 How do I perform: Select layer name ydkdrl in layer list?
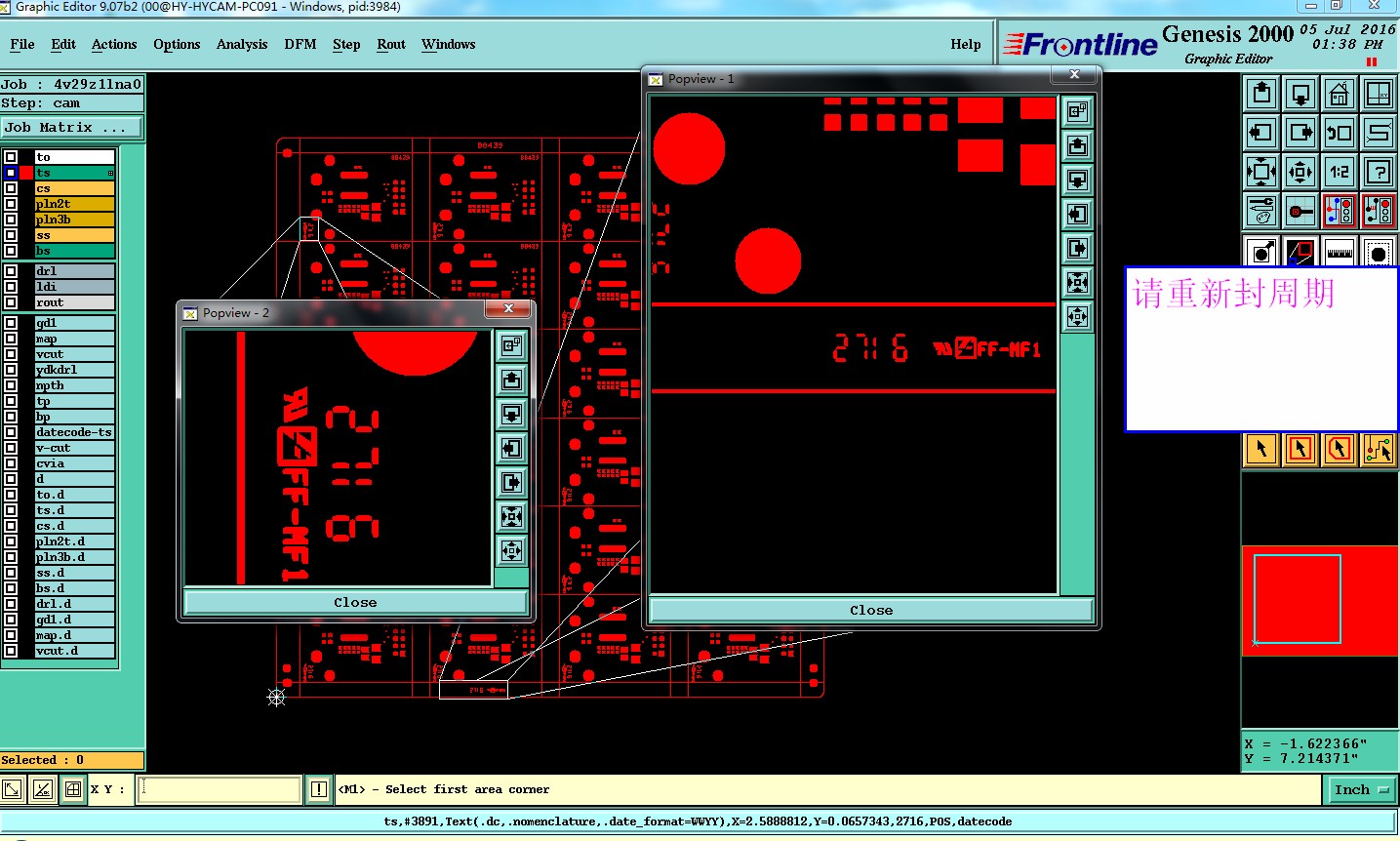click(x=74, y=370)
